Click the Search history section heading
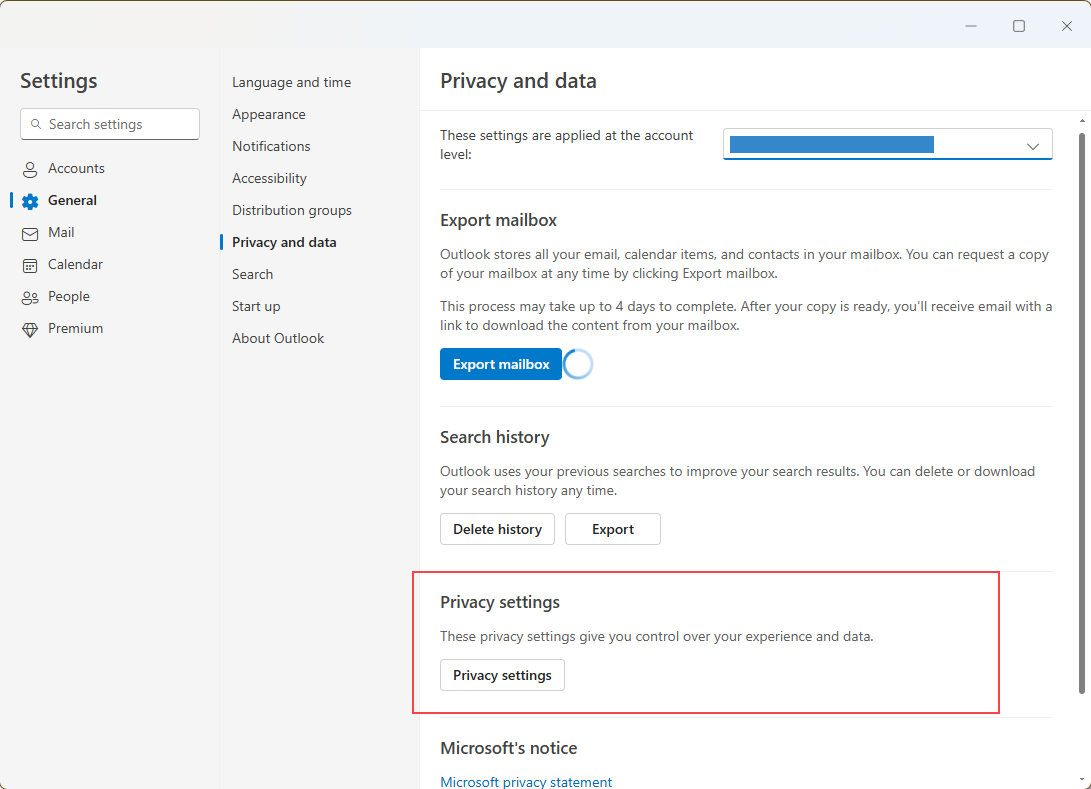Viewport: 1091px width, 789px height. (x=495, y=438)
